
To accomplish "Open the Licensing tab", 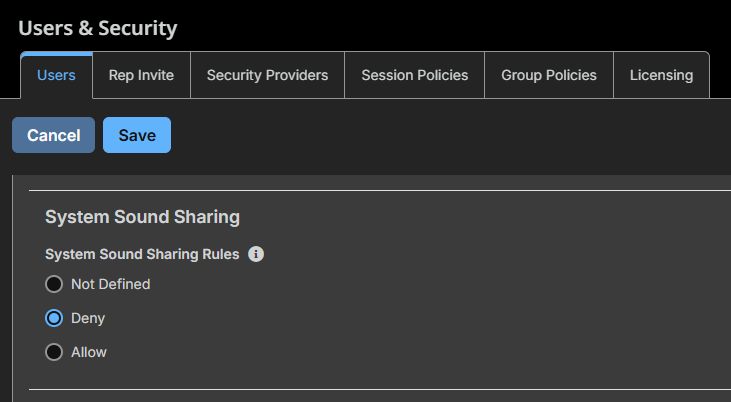I will click(661, 75).
